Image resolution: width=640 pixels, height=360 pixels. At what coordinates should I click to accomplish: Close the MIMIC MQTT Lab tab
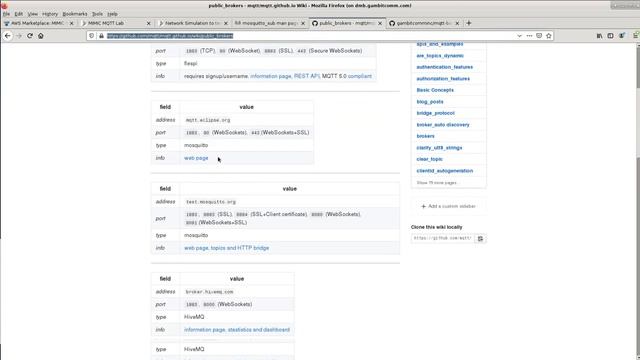click(x=149, y=23)
